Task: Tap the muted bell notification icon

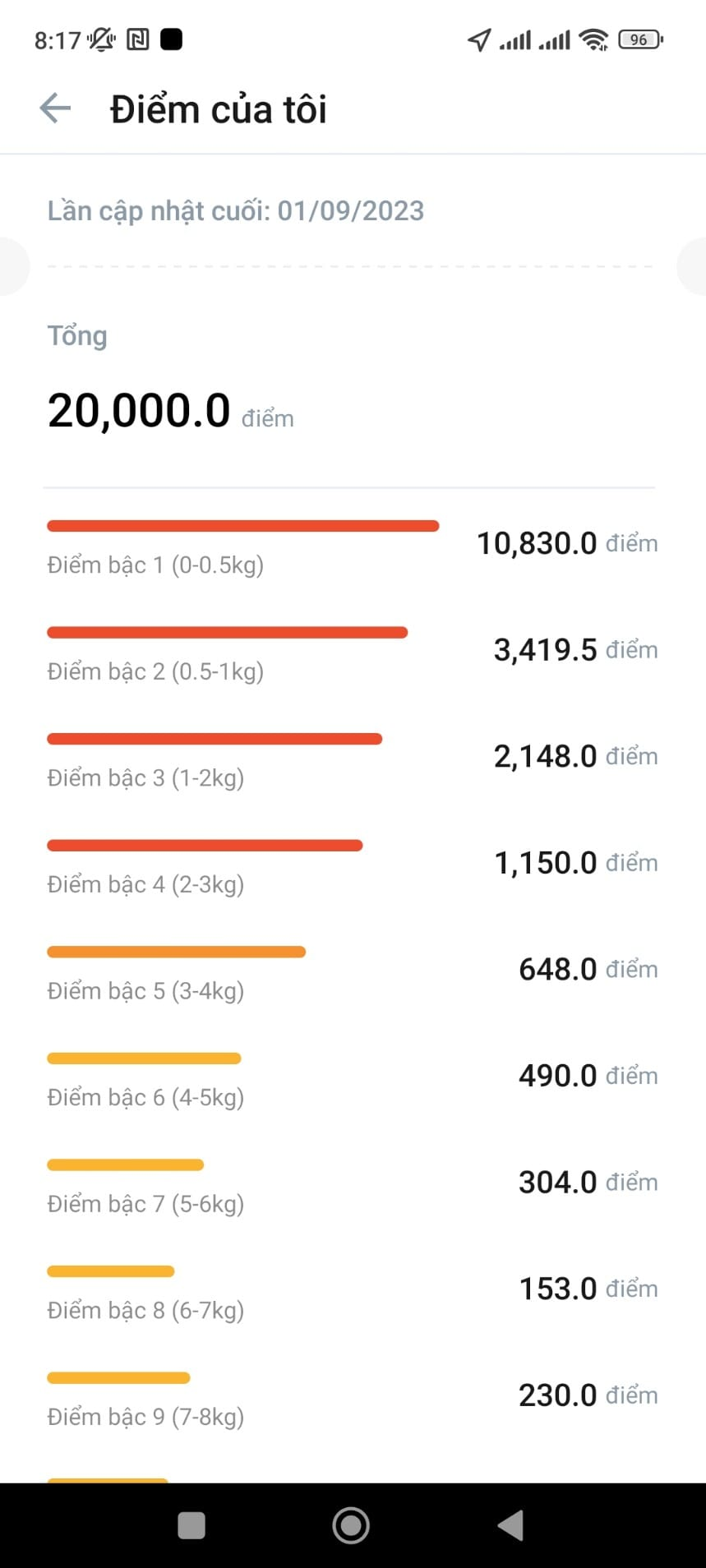Action: pos(102,39)
